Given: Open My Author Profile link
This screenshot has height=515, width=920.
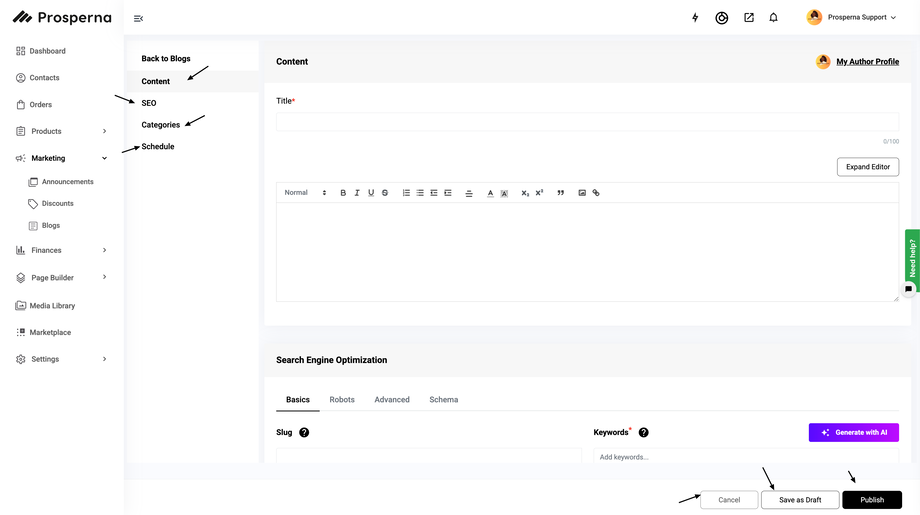Looking at the screenshot, I should (x=868, y=62).
